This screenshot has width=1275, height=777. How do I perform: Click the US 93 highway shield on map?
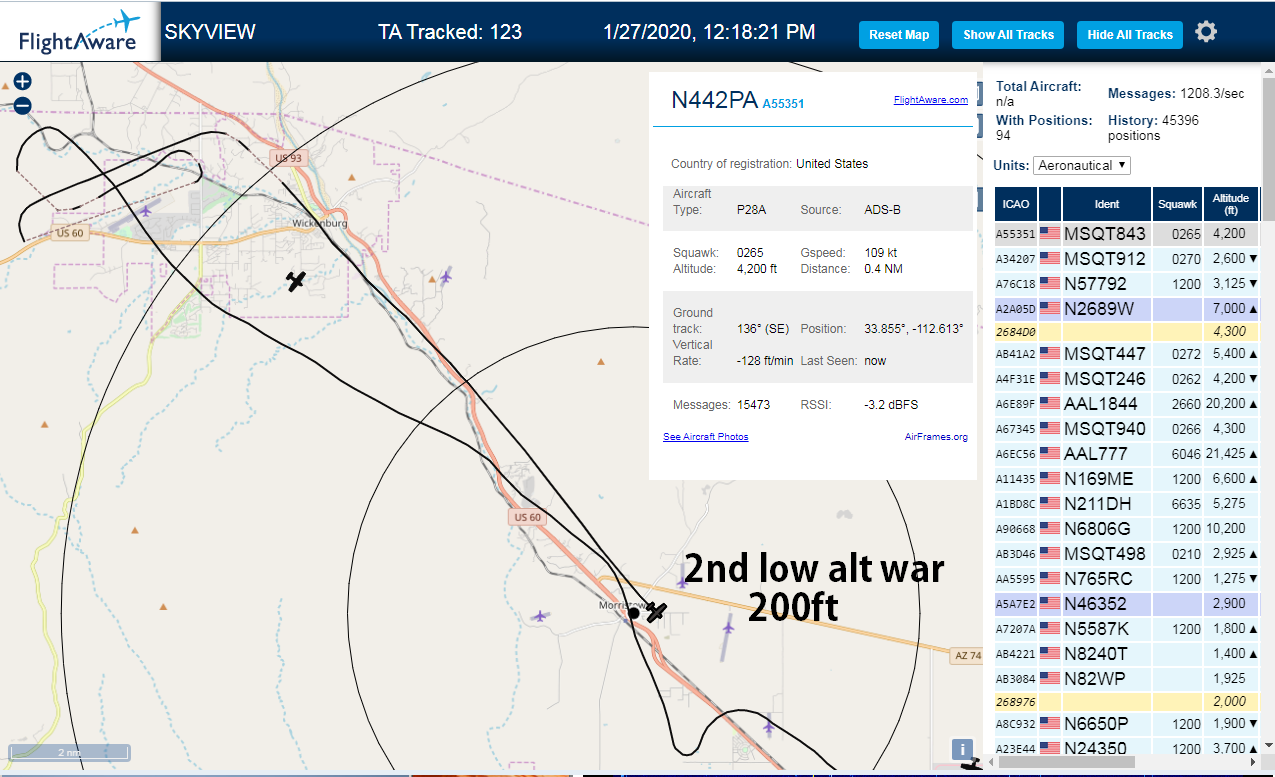288,158
